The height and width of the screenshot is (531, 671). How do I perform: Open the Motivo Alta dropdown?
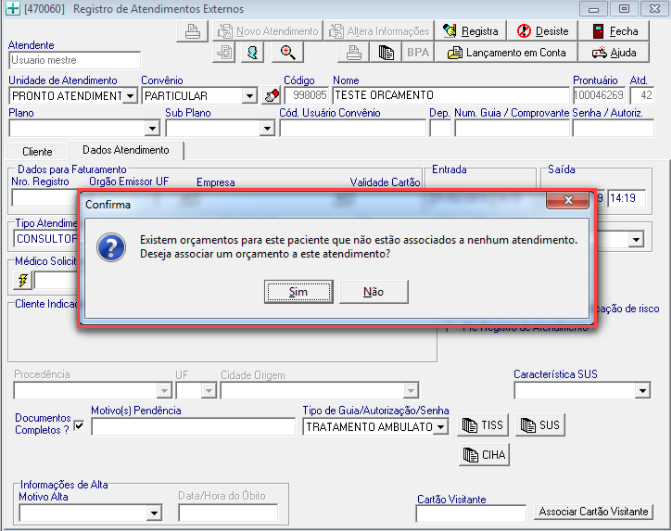pos(154,513)
